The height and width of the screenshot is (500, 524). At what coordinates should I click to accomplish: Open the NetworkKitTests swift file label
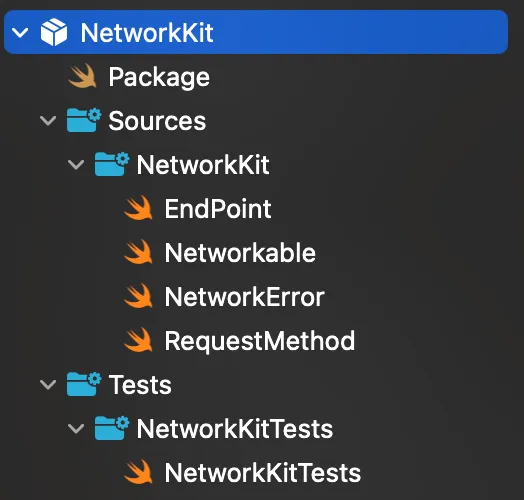coord(263,473)
